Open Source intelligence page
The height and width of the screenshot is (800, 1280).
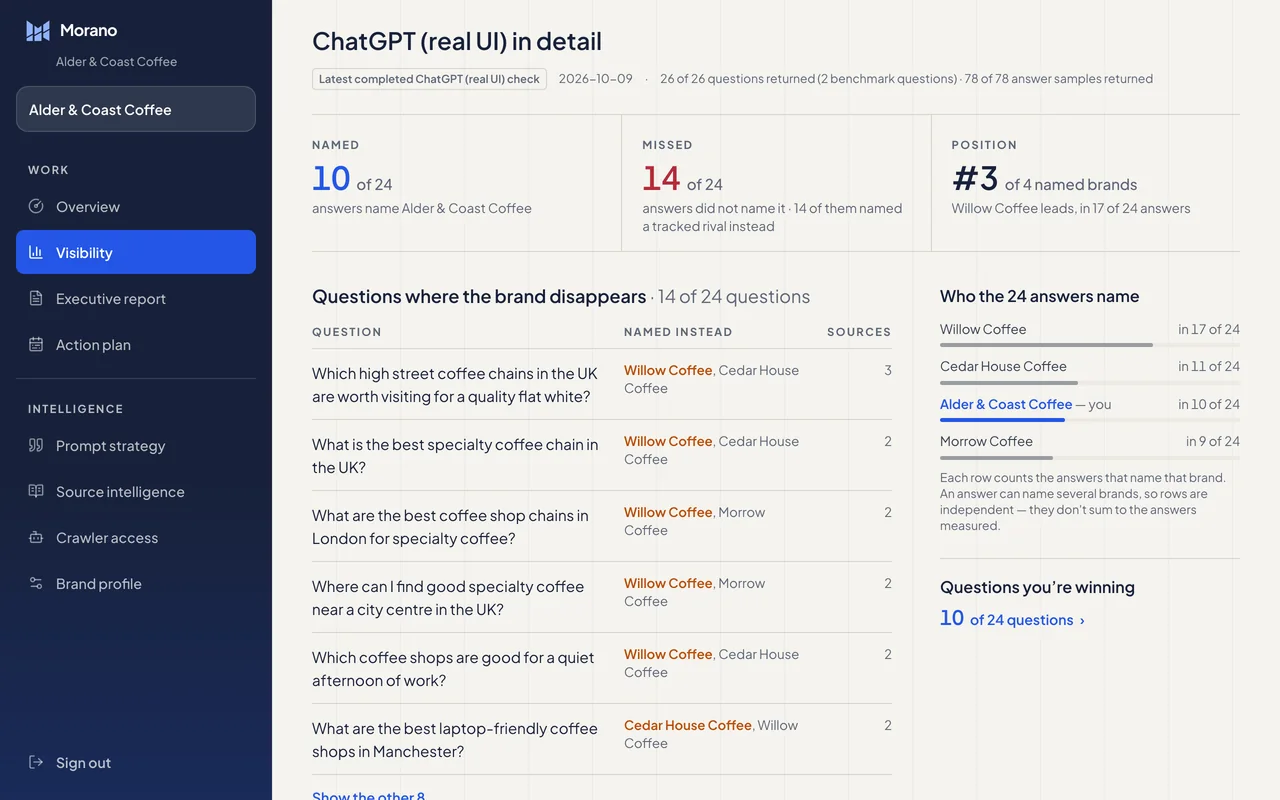(136, 492)
